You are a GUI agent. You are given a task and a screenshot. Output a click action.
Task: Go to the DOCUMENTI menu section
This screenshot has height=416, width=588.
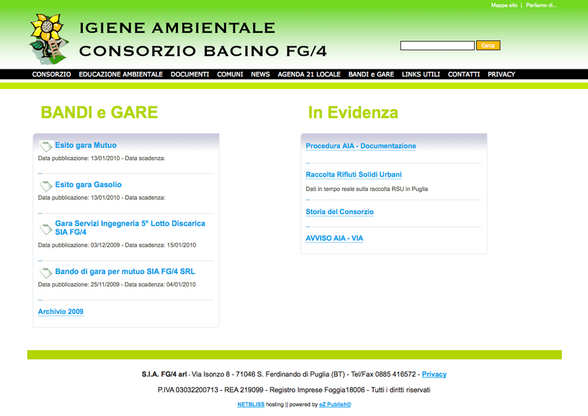tap(190, 74)
